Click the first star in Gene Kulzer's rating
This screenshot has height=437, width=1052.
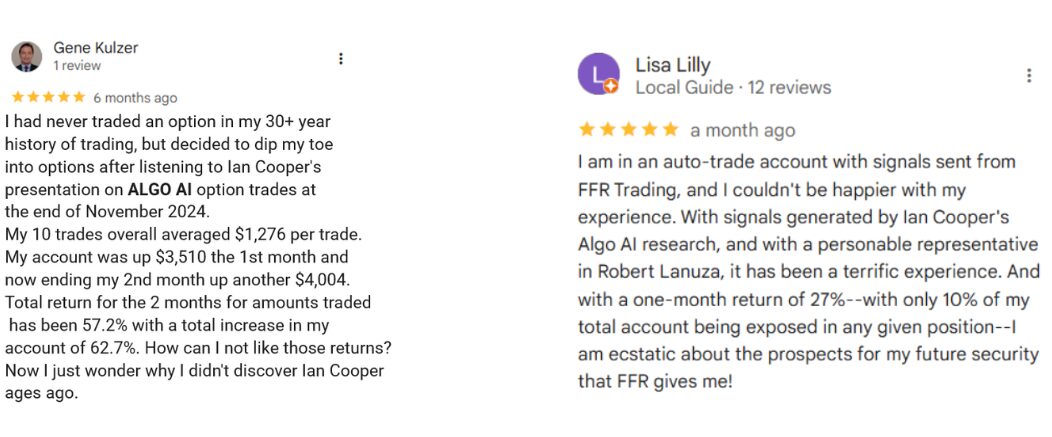pos(17,98)
